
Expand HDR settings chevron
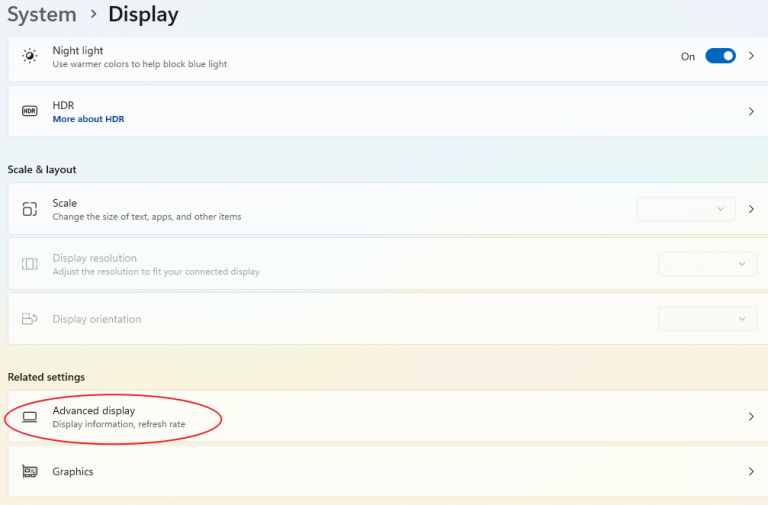click(751, 112)
